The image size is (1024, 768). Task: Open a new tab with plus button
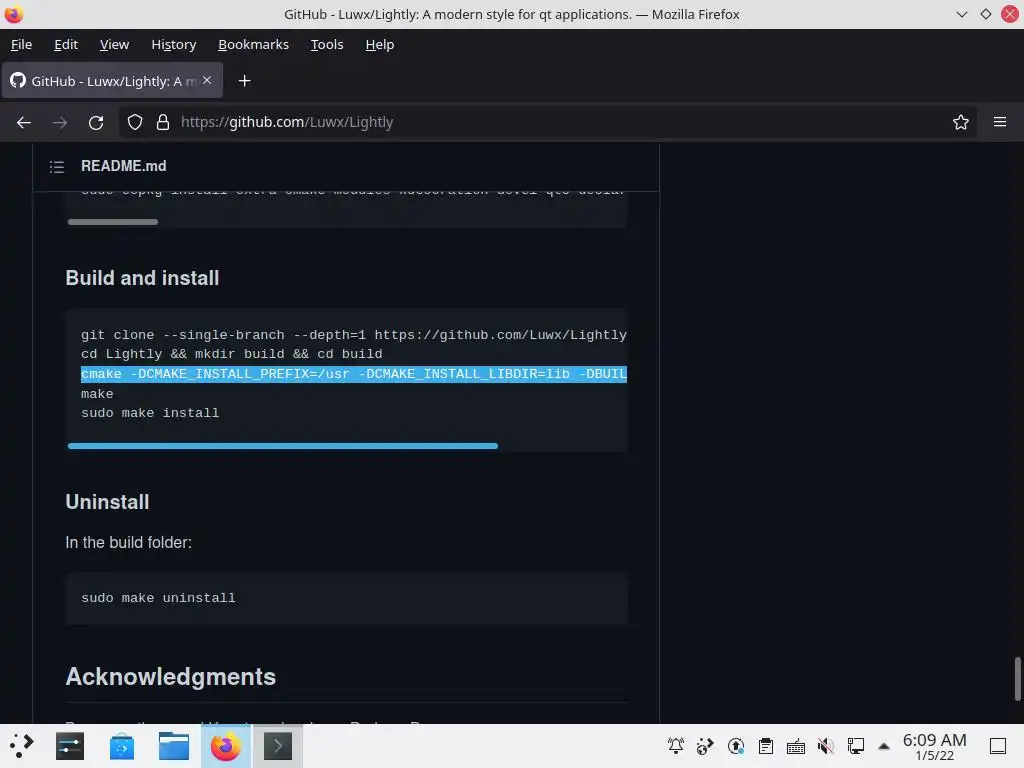(244, 81)
